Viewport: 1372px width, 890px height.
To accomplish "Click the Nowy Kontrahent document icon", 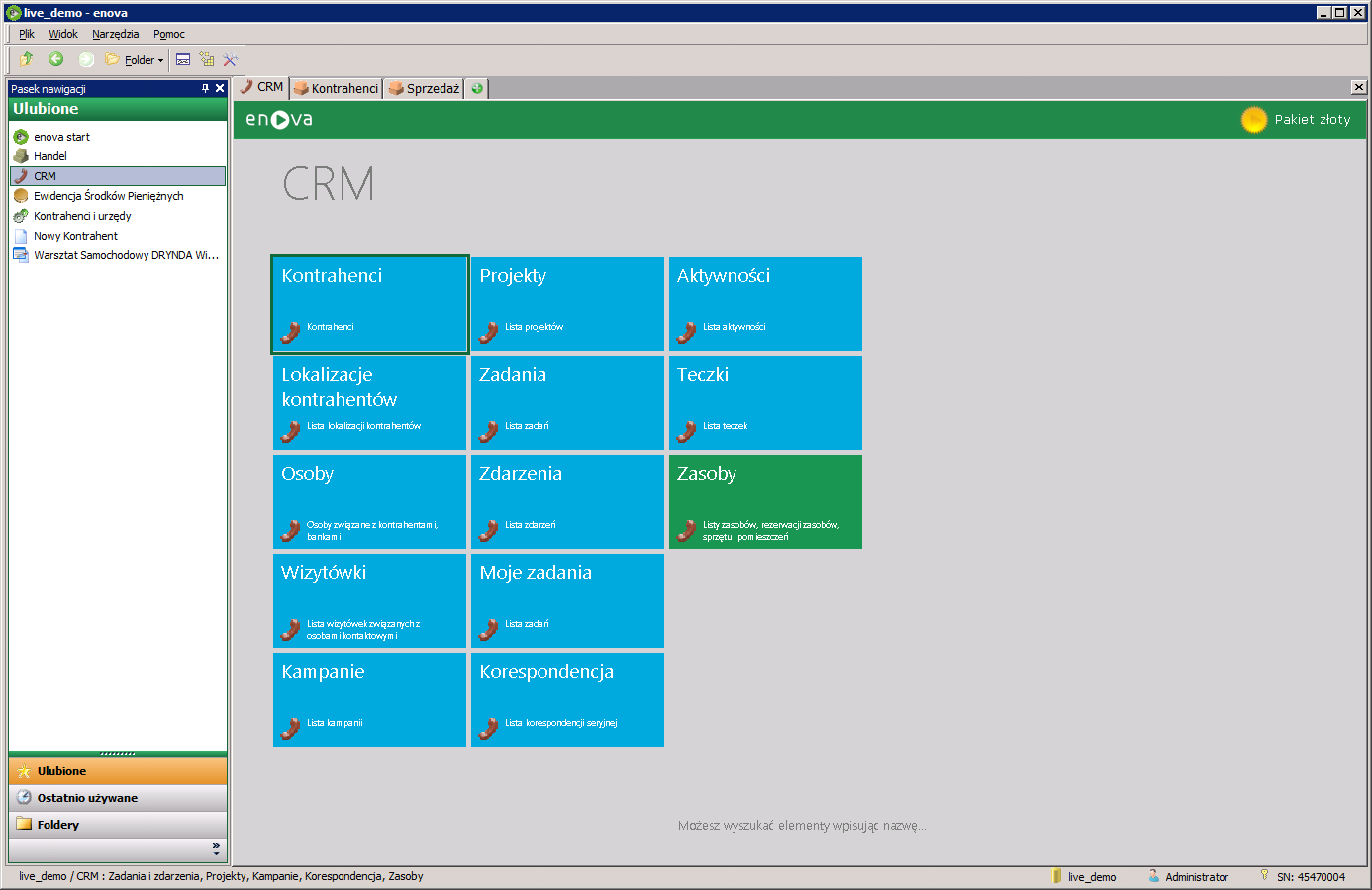I will pyautogui.click(x=21, y=236).
